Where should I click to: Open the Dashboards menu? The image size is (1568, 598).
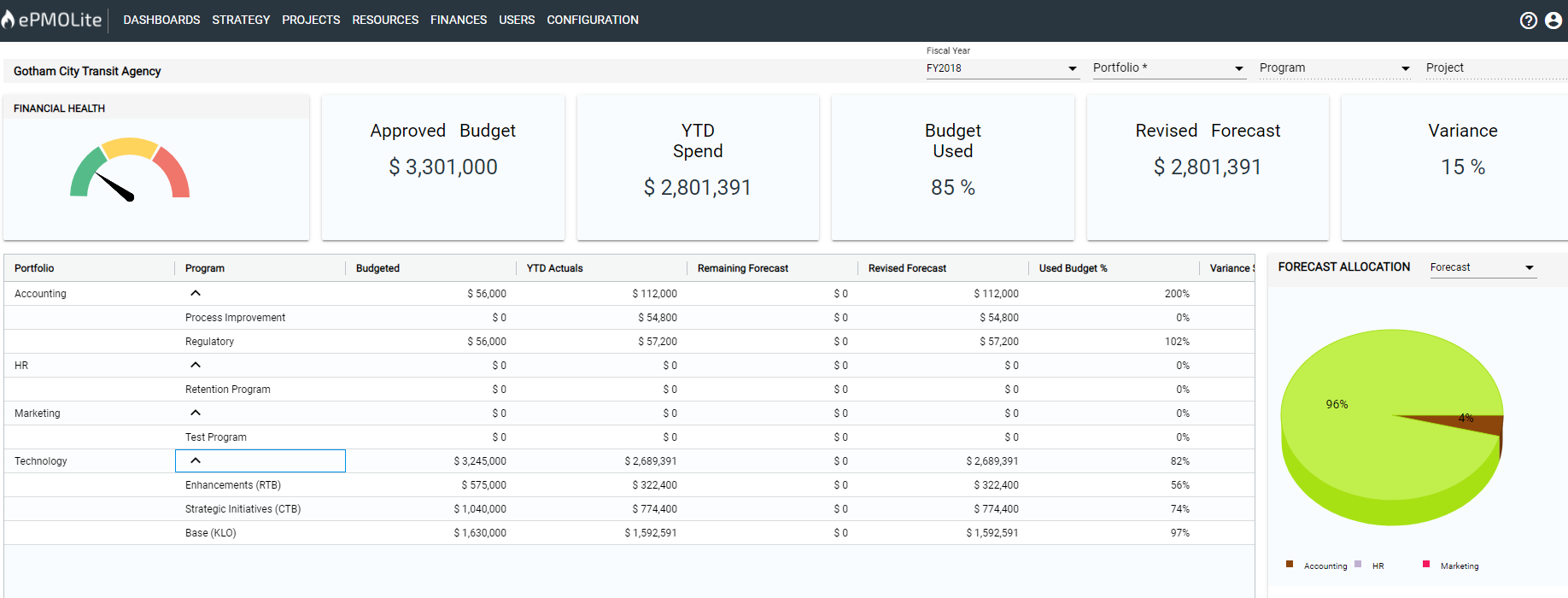tap(161, 20)
